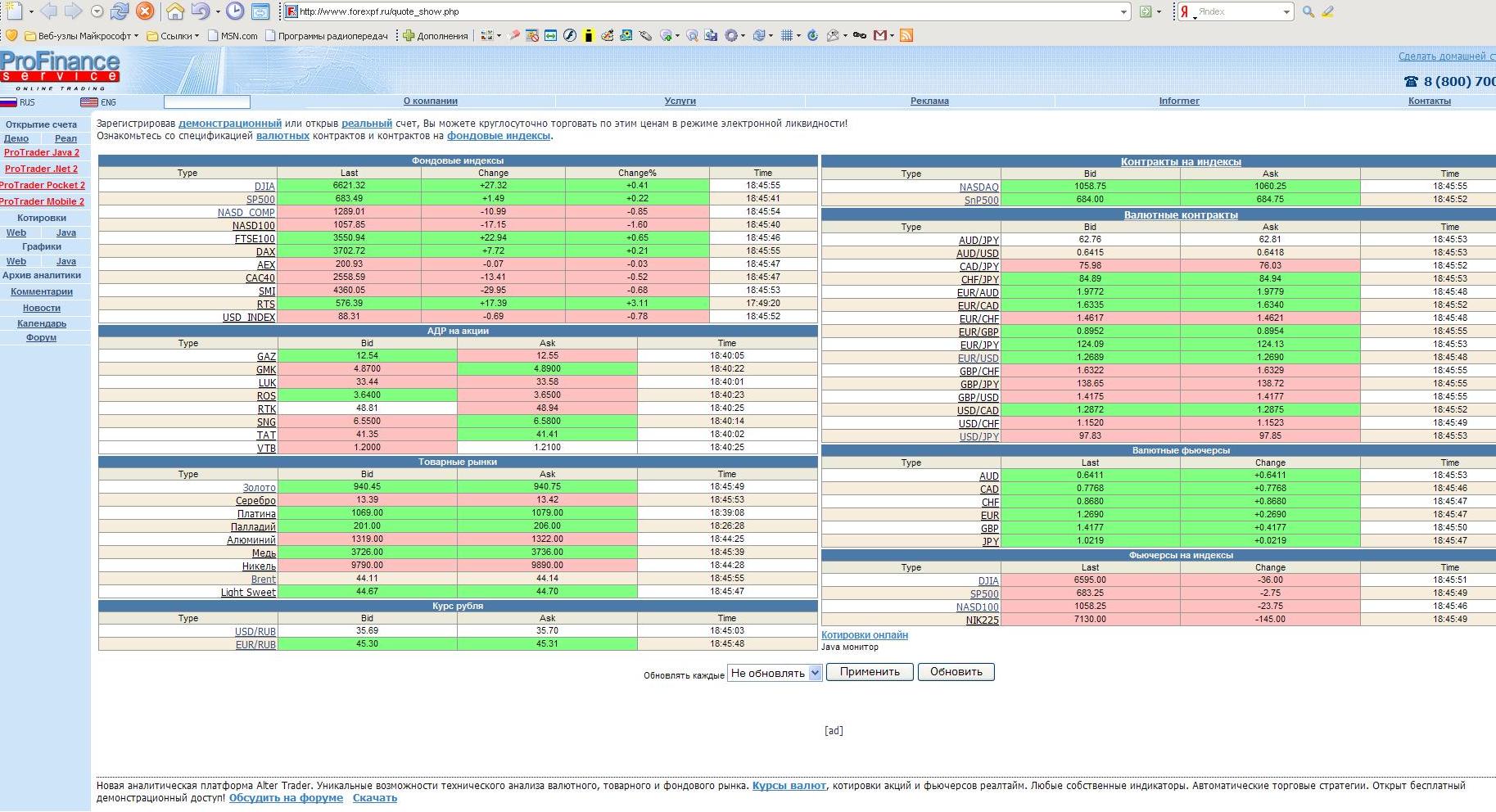Open the 'Реклама' menu item
The image size is (1496, 812).
929,101
